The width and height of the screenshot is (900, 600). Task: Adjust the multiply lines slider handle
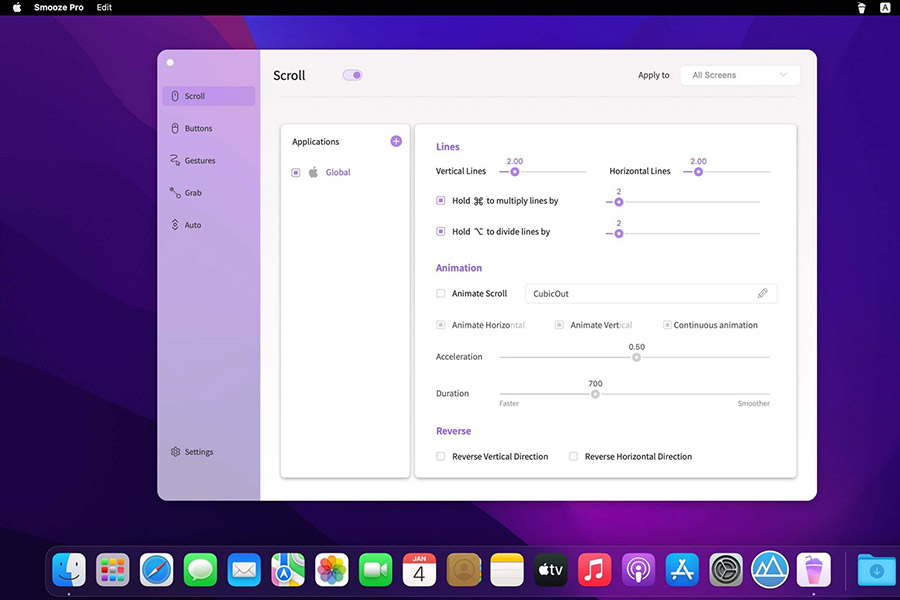(619, 202)
